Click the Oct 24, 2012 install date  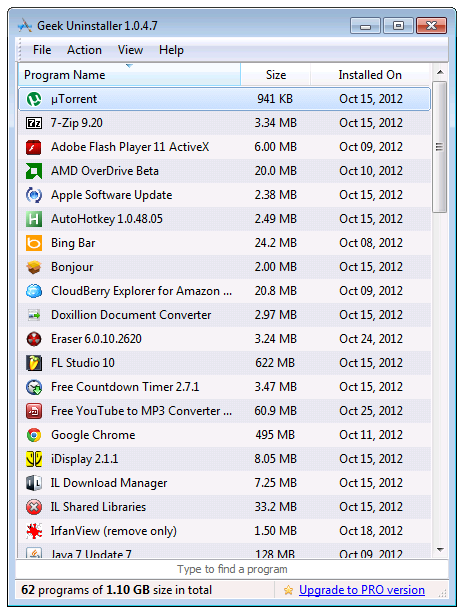(x=371, y=339)
